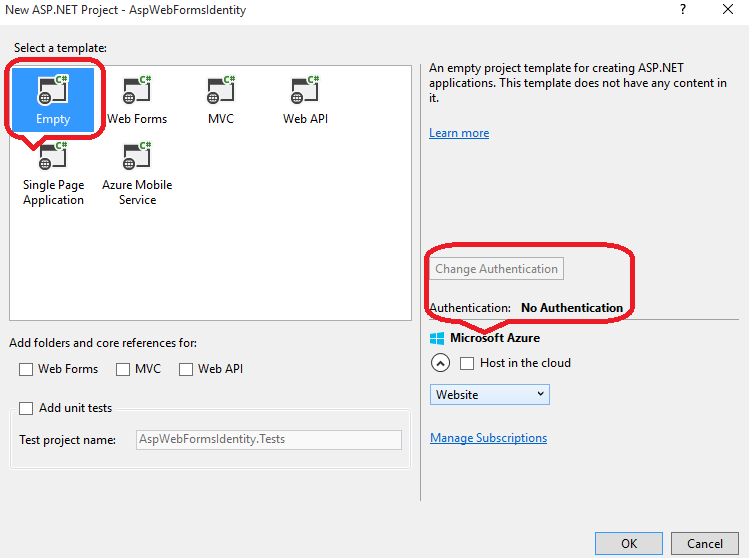Open the Learn more link

[459, 133]
